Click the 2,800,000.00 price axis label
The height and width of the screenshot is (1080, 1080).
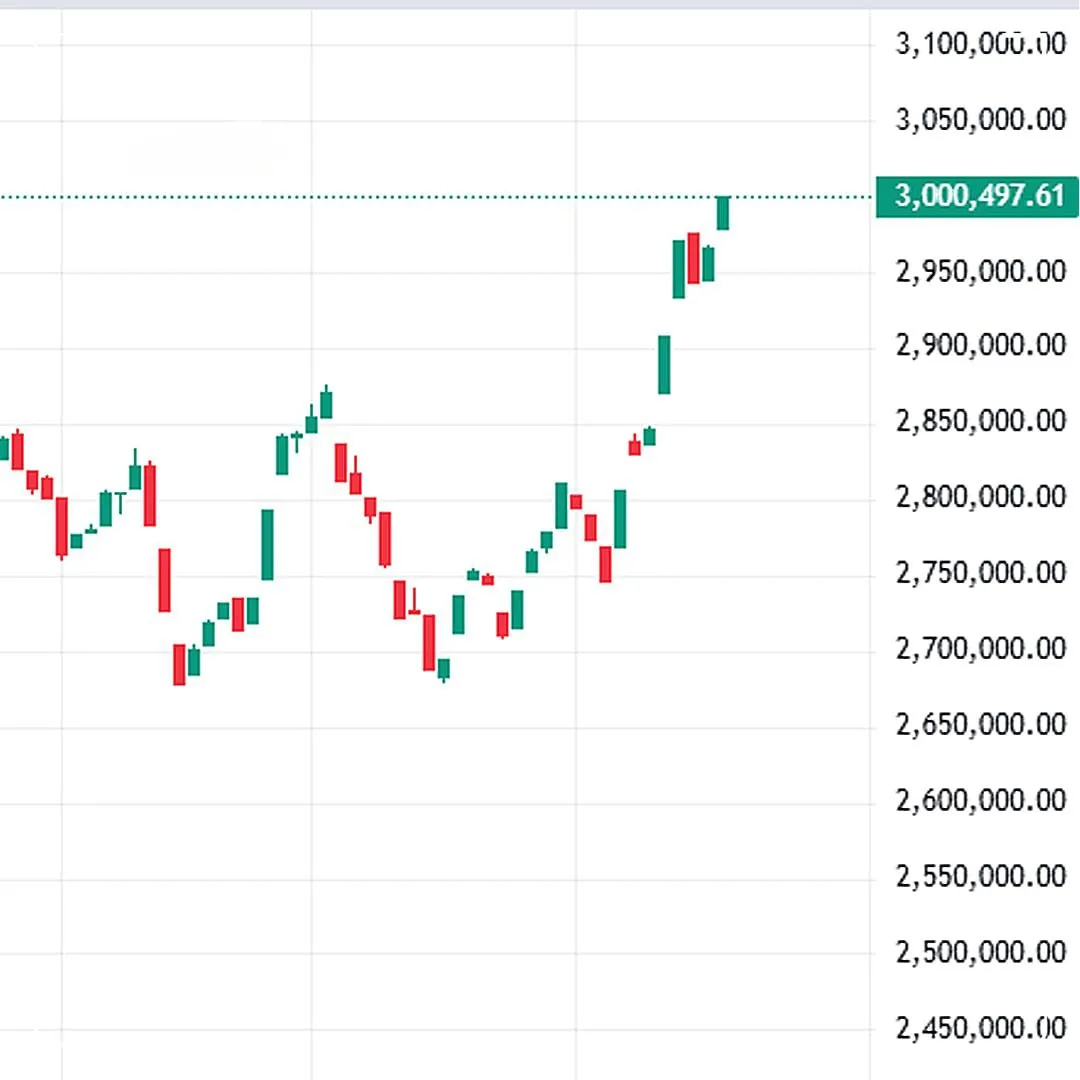pyautogui.click(x=981, y=497)
